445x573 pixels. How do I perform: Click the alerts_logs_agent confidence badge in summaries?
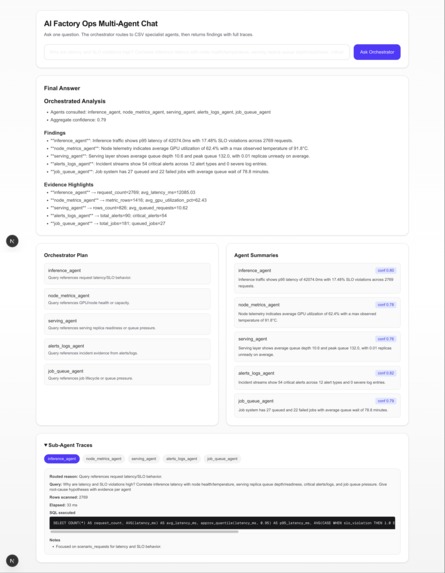pyautogui.click(x=385, y=373)
